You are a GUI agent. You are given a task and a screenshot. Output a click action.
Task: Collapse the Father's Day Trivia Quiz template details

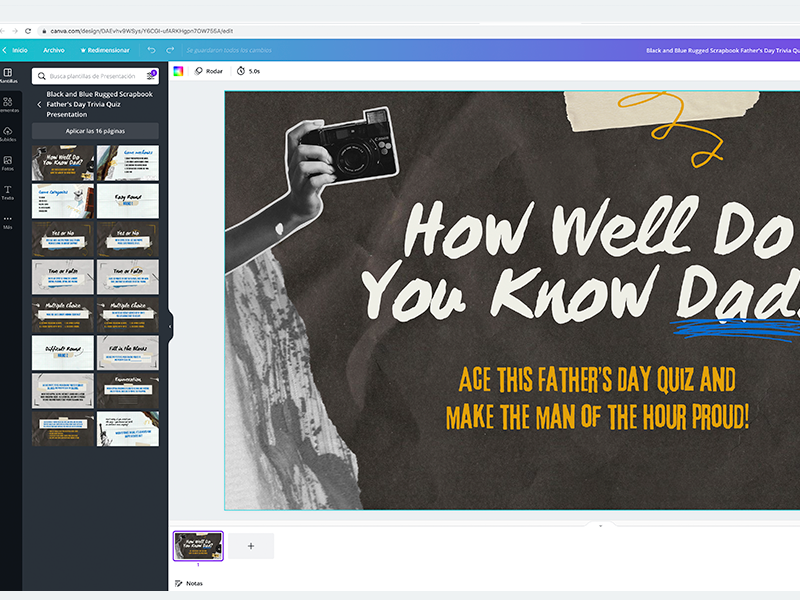40,104
